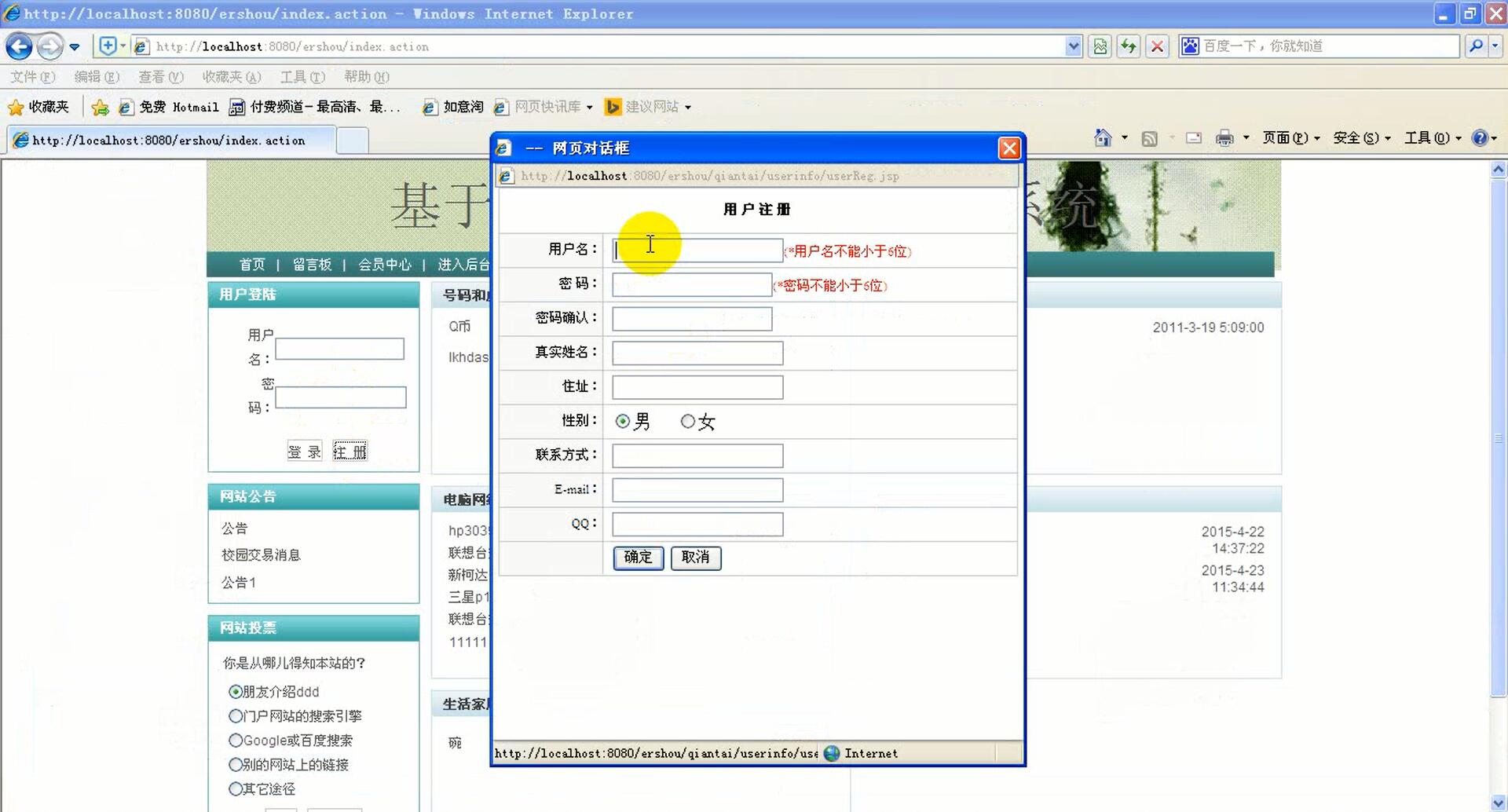Open the 公告1 announcement
Viewport: 1508px width, 812px height.
(x=238, y=583)
